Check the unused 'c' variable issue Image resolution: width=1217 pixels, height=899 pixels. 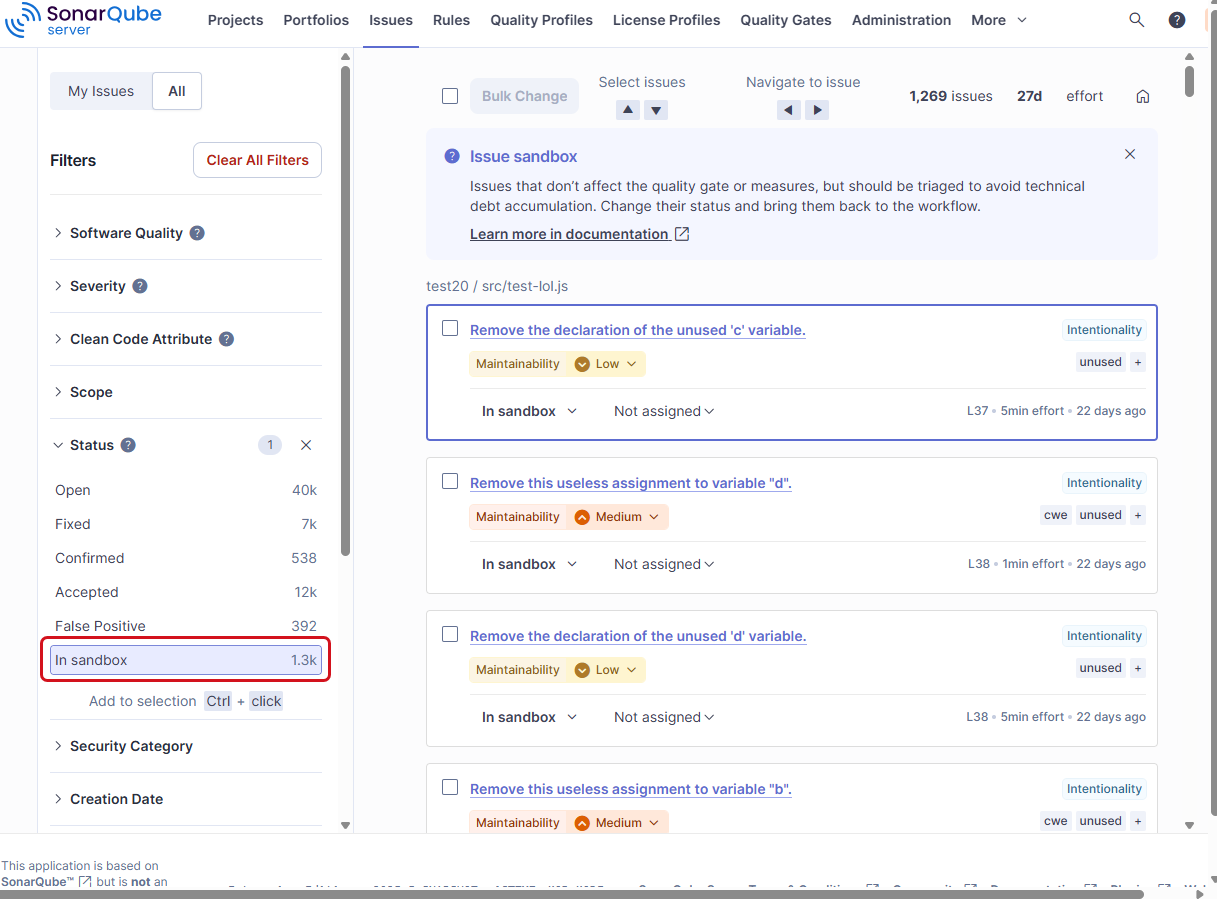coord(449,327)
